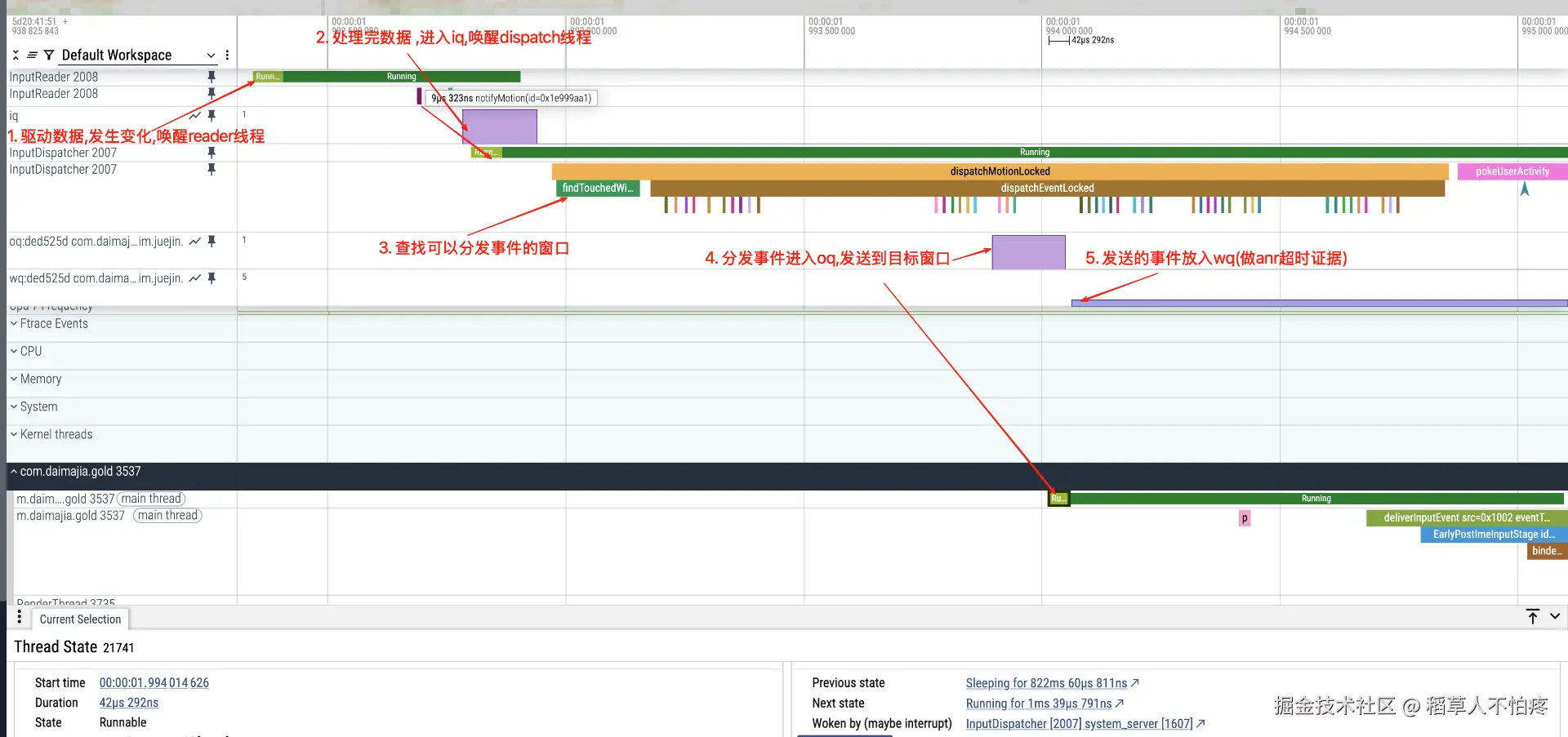The image size is (1568, 737).
Task: Expand the CPU track group
Action: click(x=14, y=352)
